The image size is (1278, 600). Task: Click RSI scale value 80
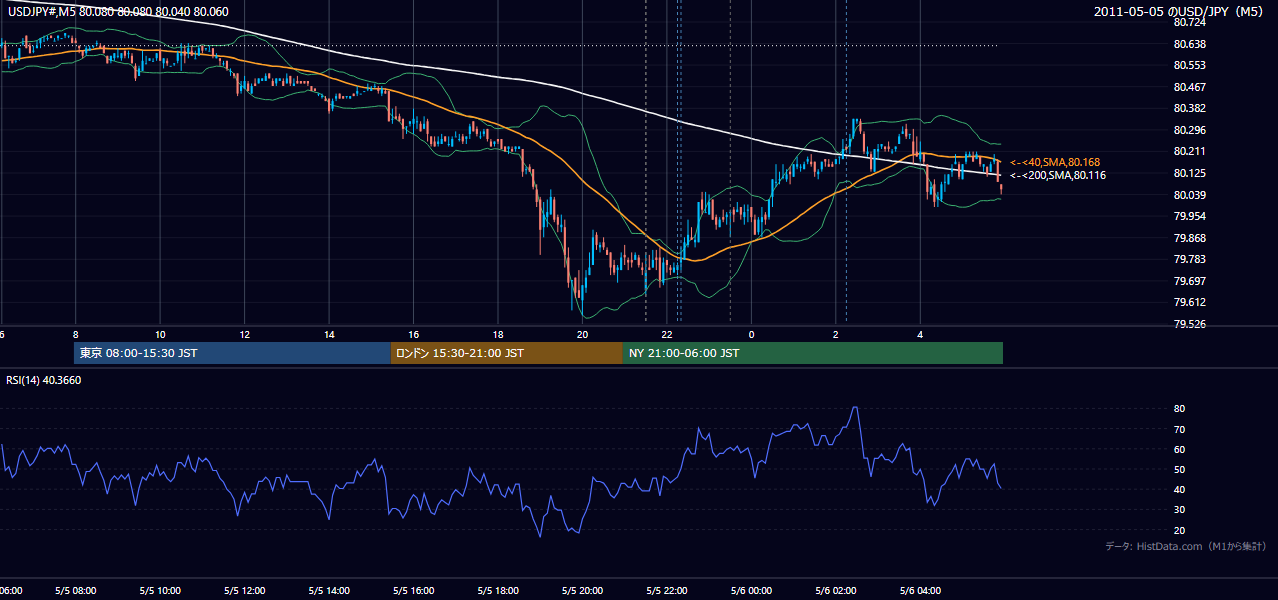1179,409
